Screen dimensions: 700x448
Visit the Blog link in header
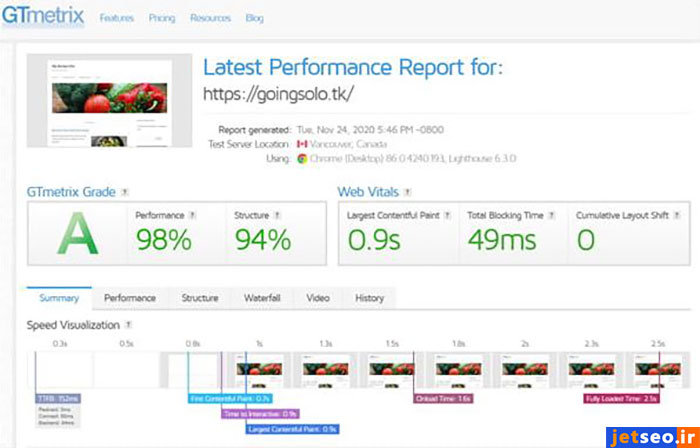click(x=255, y=18)
